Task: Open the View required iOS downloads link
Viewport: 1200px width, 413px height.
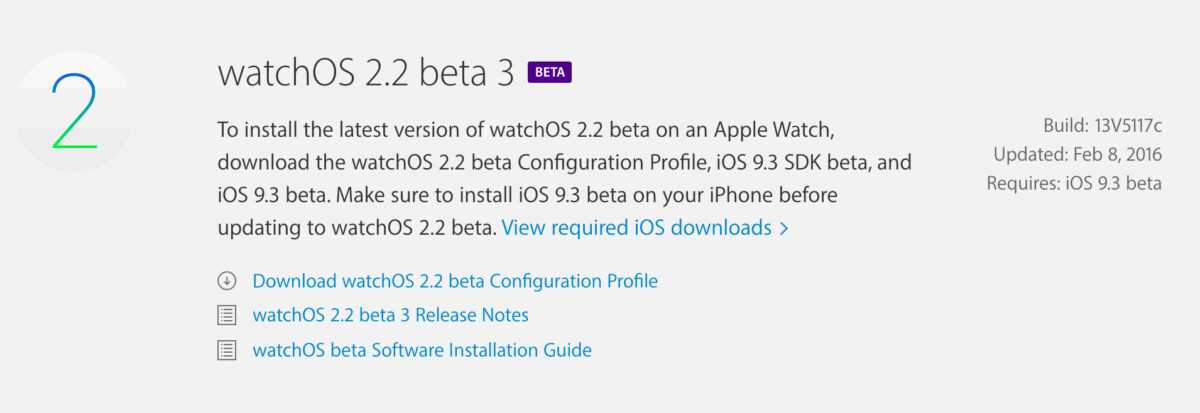Action: pyautogui.click(x=637, y=228)
